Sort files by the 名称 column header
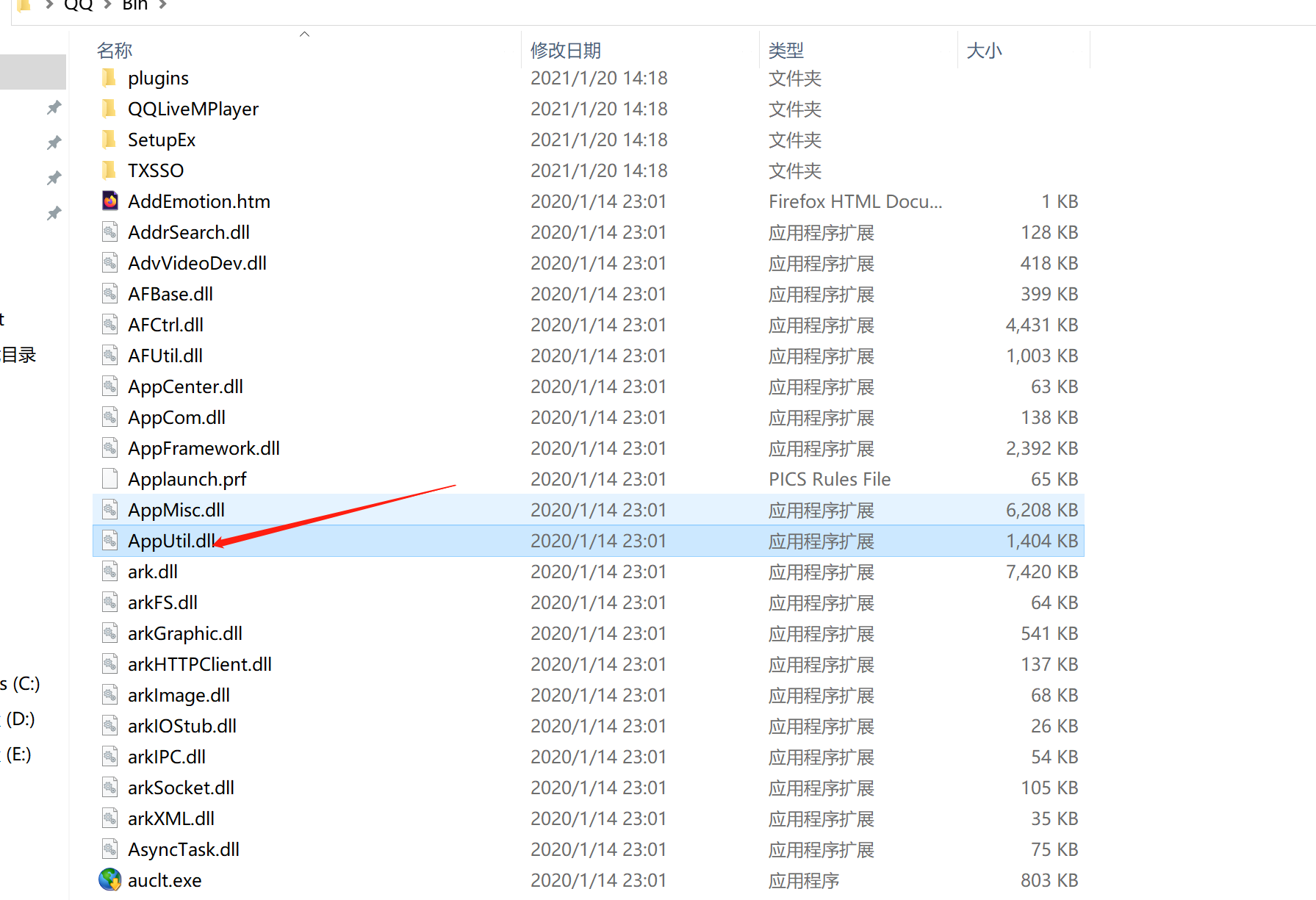The image size is (1316, 900). click(x=115, y=51)
